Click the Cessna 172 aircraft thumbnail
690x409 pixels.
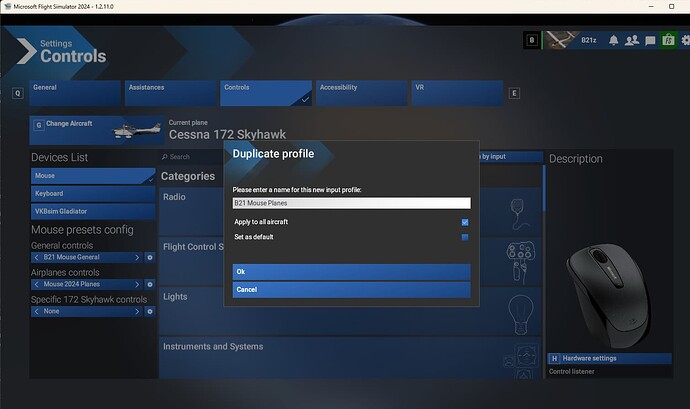click(x=137, y=130)
